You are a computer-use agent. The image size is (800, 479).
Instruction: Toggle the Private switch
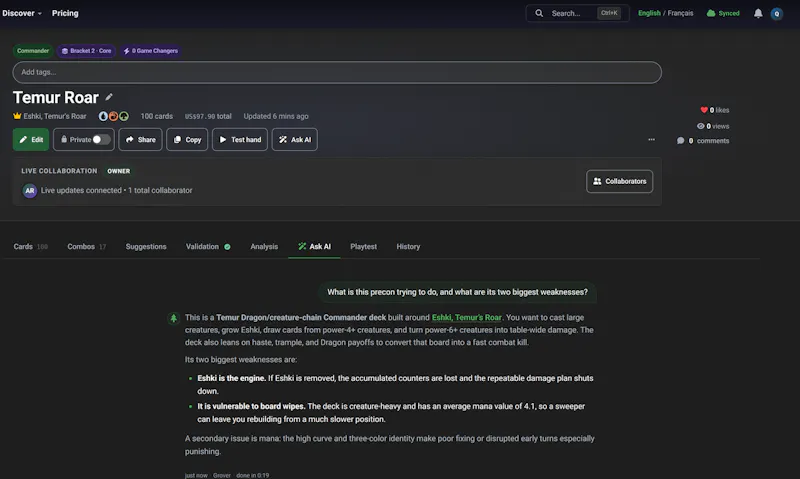(x=102, y=140)
